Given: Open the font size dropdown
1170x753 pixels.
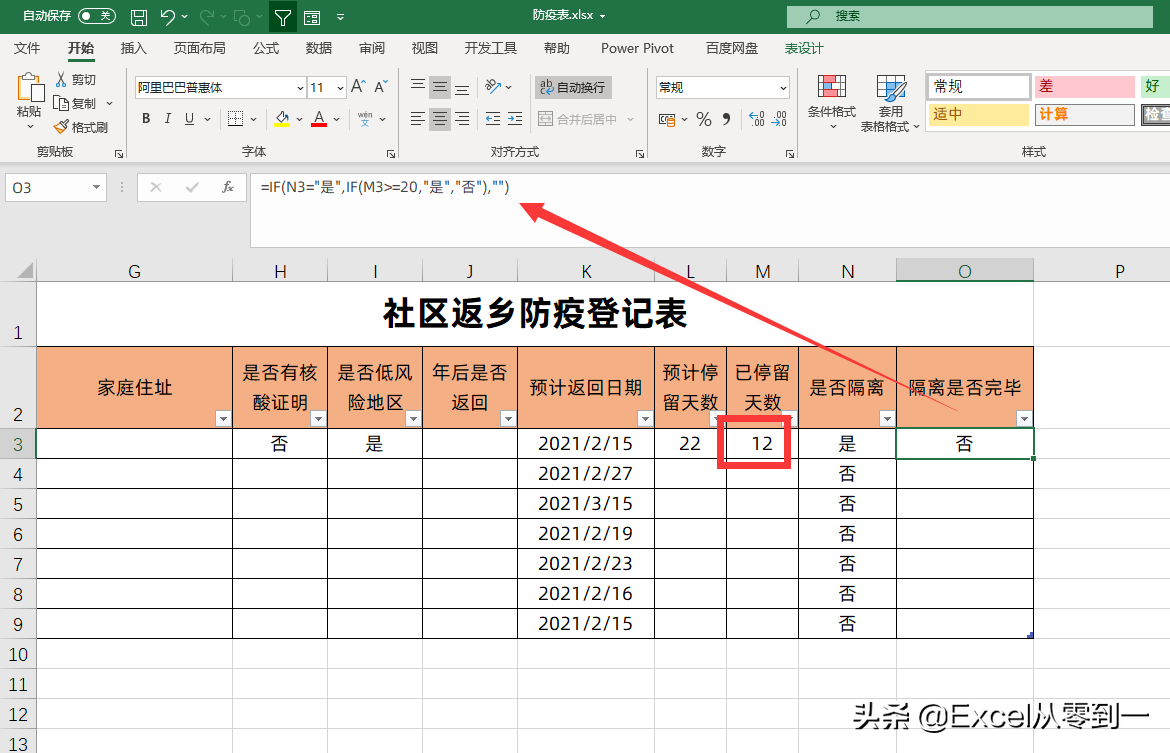Looking at the screenshot, I should pyautogui.click(x=340, y=88).
